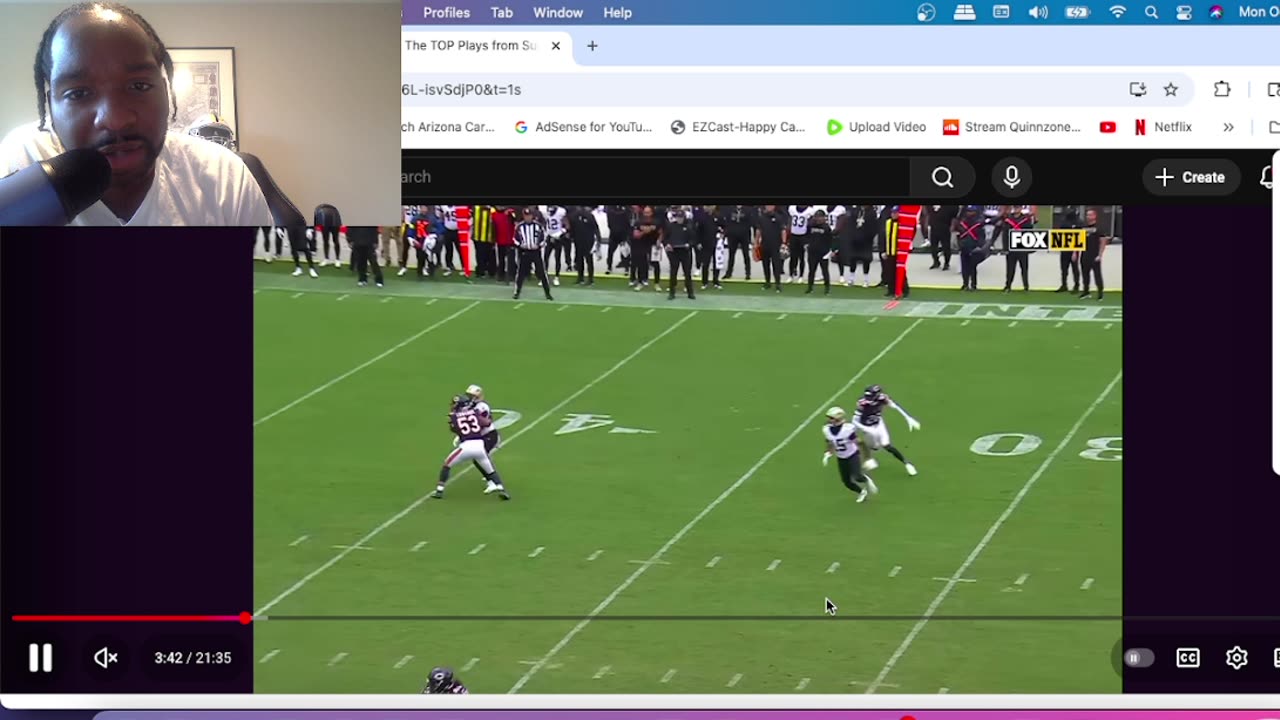The image size is (1280, 720).
Task: Click the install app icon in address bar
Action: [1138, 90]
